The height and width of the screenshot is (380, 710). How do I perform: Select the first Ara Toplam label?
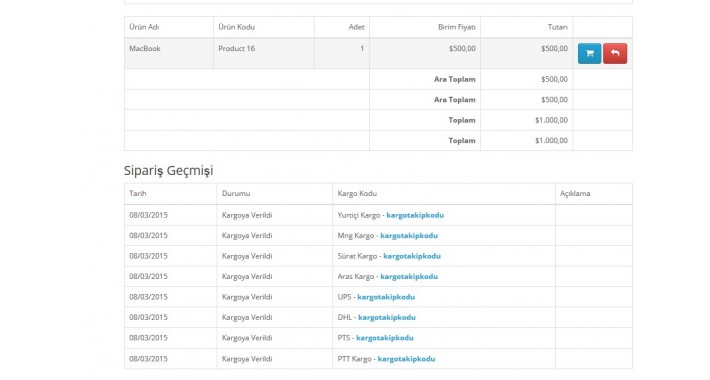(455, 79)
